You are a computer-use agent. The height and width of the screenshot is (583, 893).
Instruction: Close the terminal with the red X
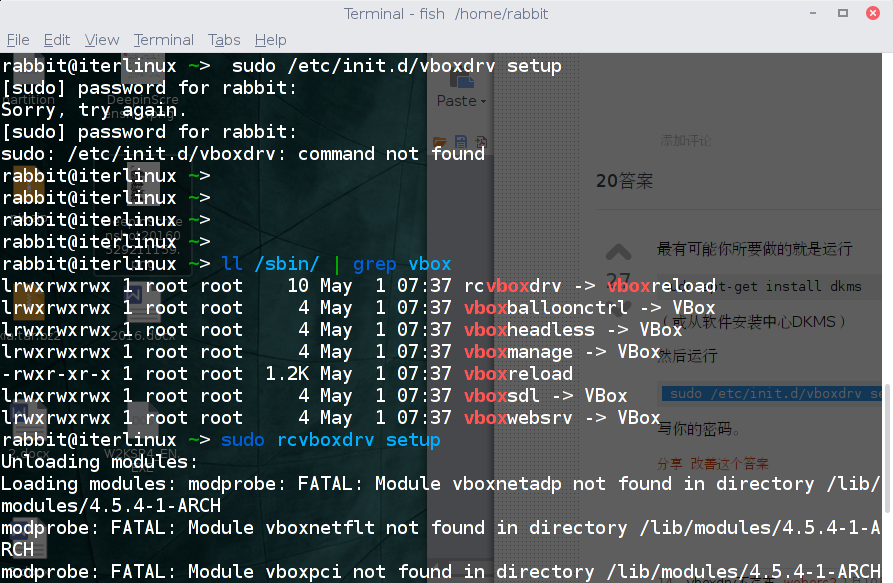click(x=872, y=13)
